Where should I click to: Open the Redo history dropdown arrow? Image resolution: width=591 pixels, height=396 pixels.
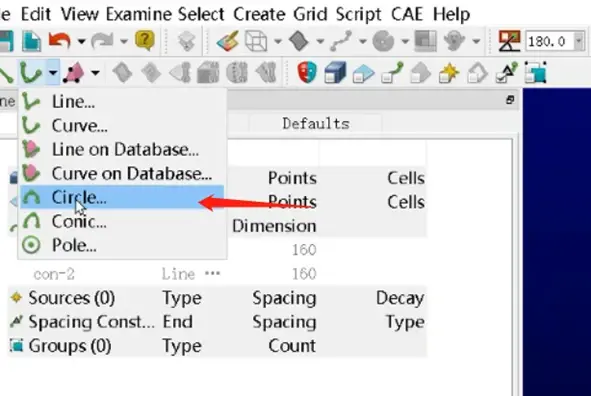124,41
